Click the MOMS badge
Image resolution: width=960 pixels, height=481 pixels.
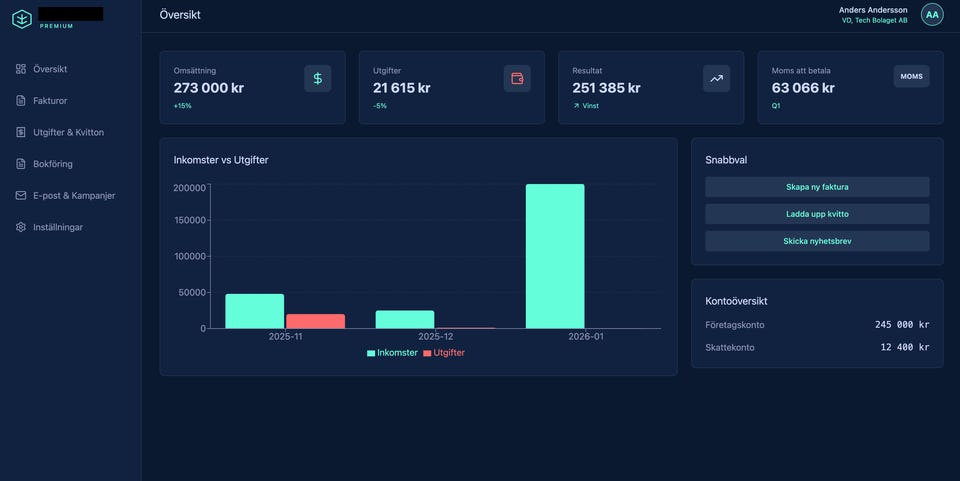[912, 76]
